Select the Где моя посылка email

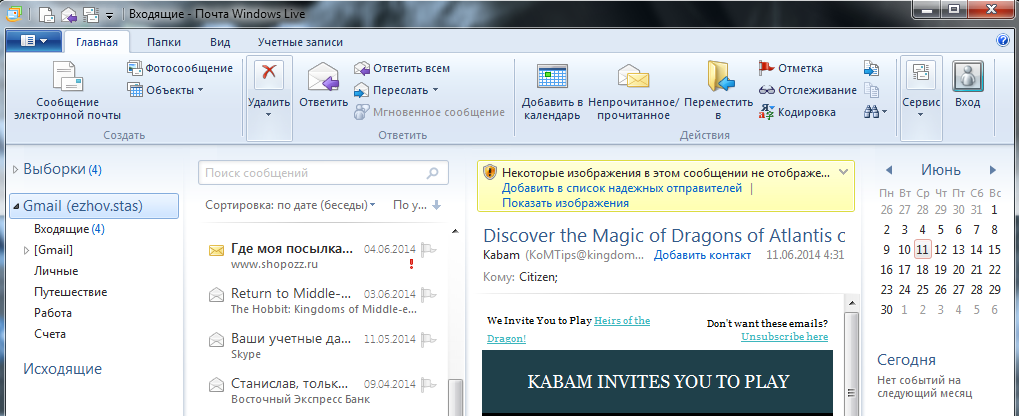pyautogui.click(x=322, y=256)
